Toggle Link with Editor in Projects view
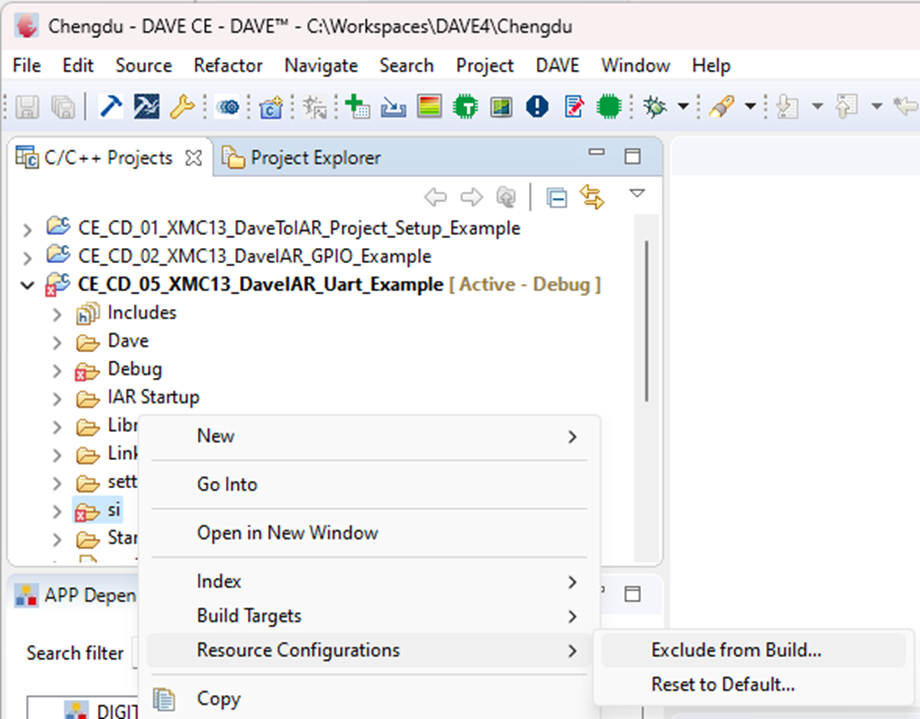This screenshot has height=719, width=920. click(x=590, y=197)
